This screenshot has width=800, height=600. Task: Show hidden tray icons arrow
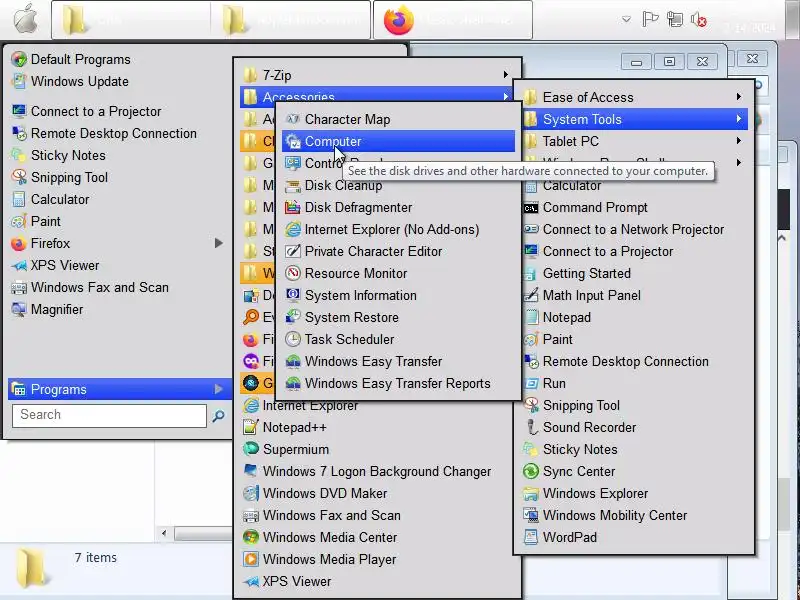tap(626, 19)
